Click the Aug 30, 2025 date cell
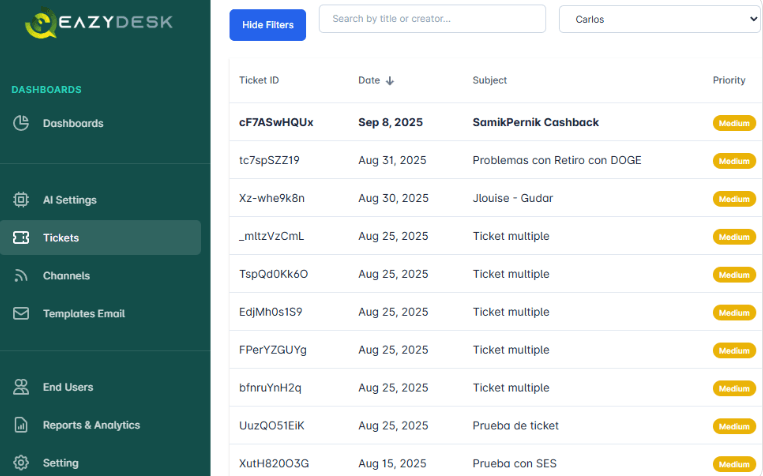The width and height of the screenshot is (763, 476). 393,198
